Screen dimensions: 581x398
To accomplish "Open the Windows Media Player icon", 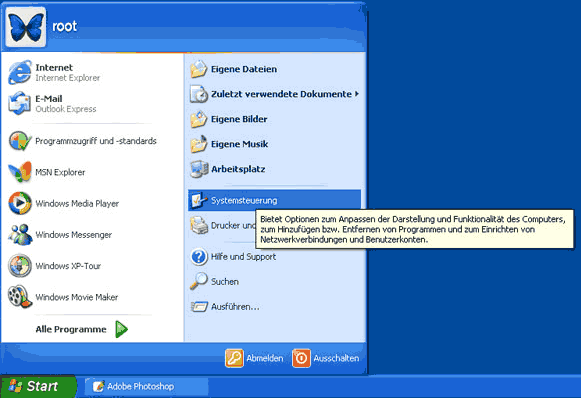I will click(20, 203).
